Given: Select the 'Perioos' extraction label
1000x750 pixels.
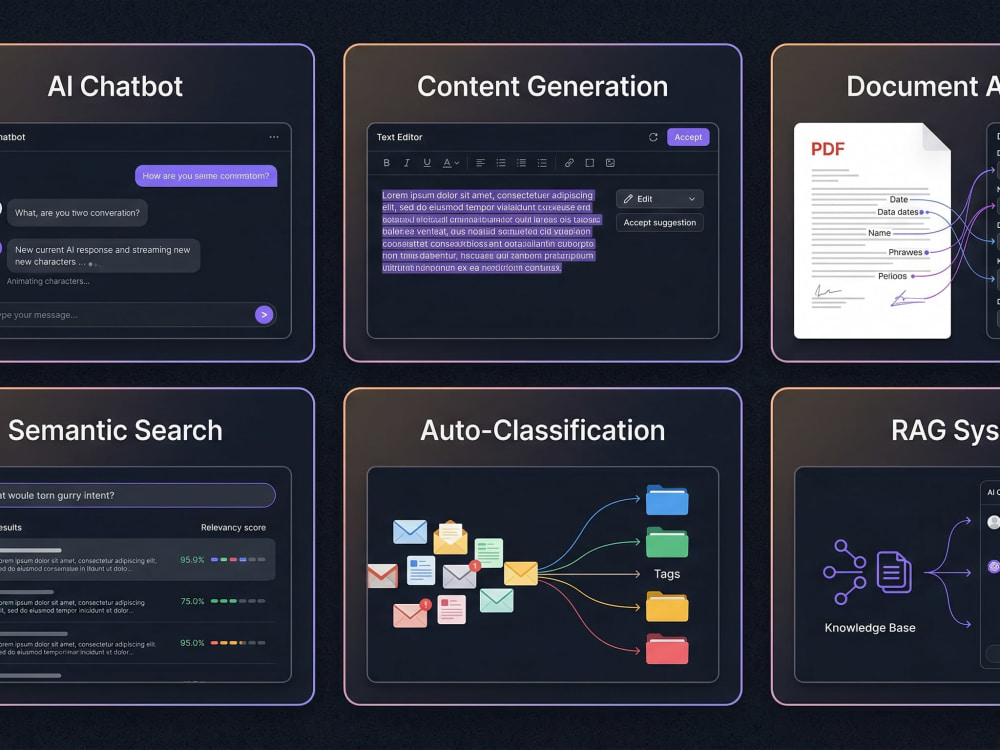Looking at the screenshot, I should 892,276.
